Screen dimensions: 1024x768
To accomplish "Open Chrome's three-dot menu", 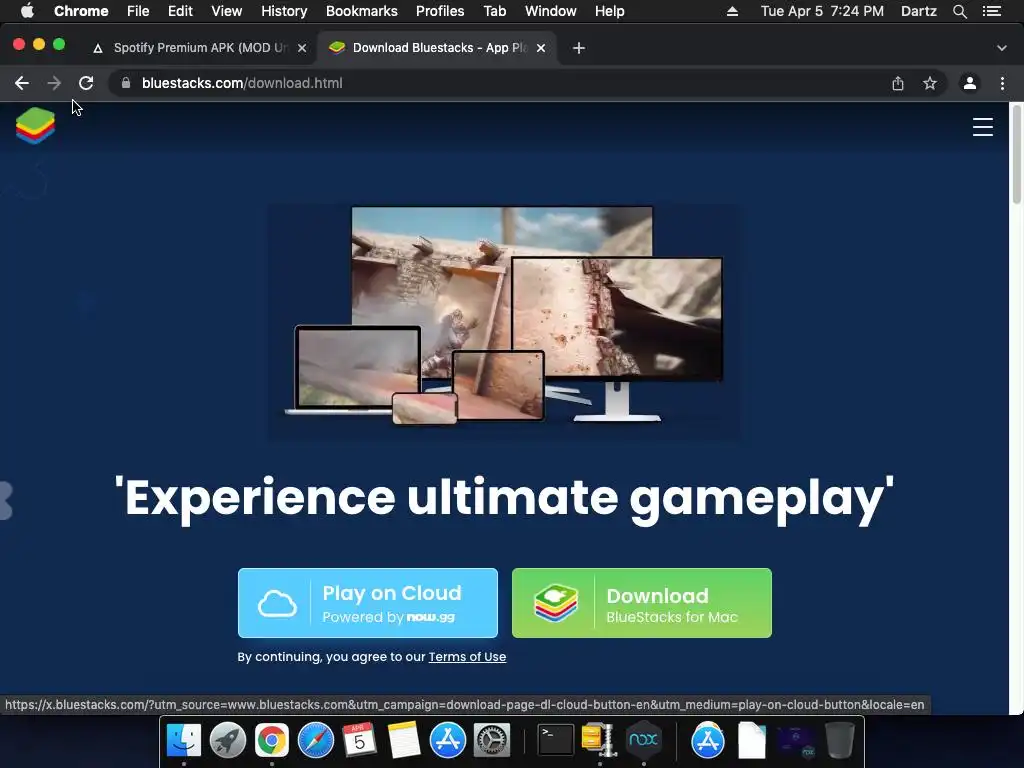I will (x=1002, y=83).
